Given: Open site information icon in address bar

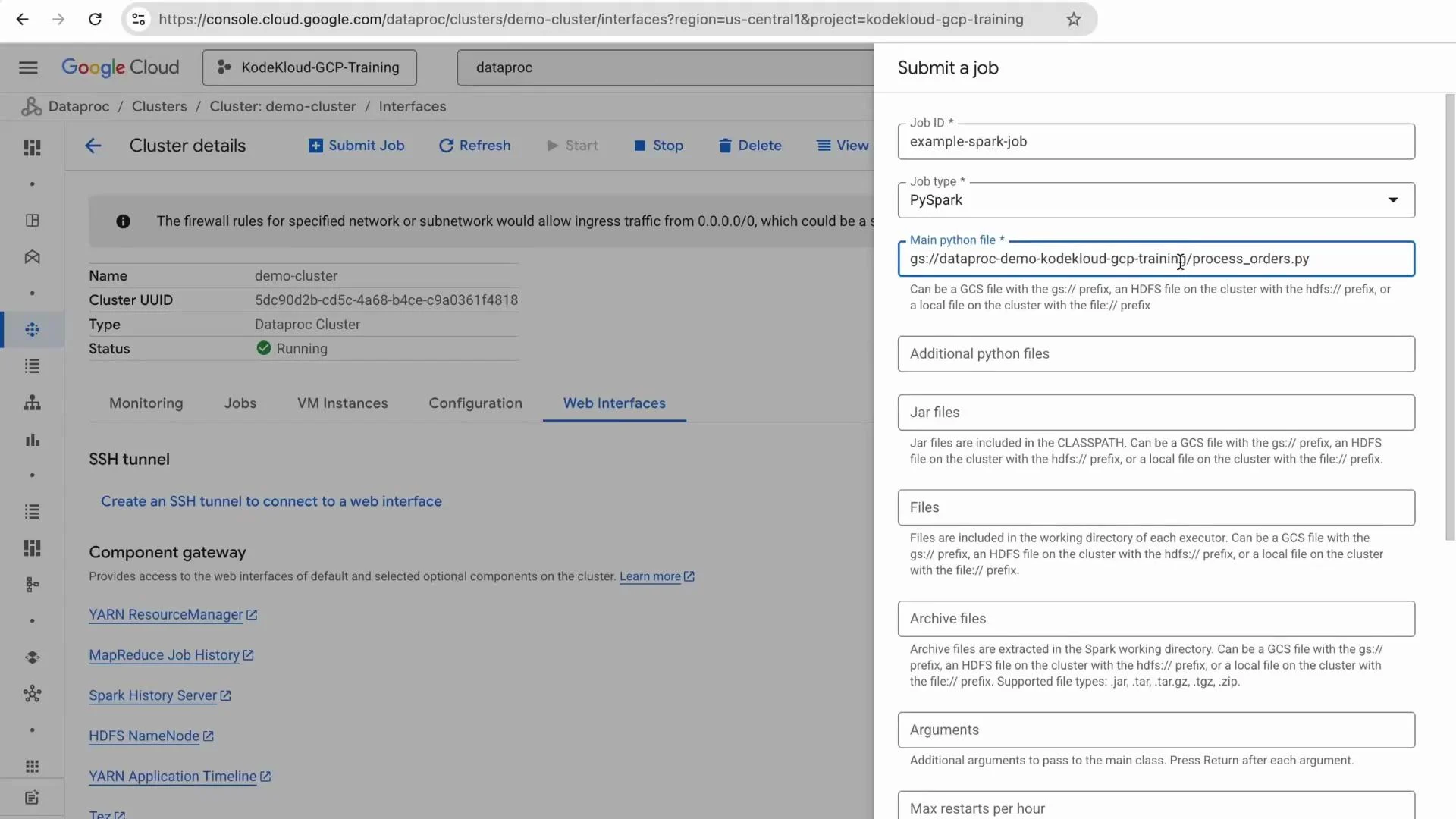Looking at the screenshot, I should tap(139, 19).
